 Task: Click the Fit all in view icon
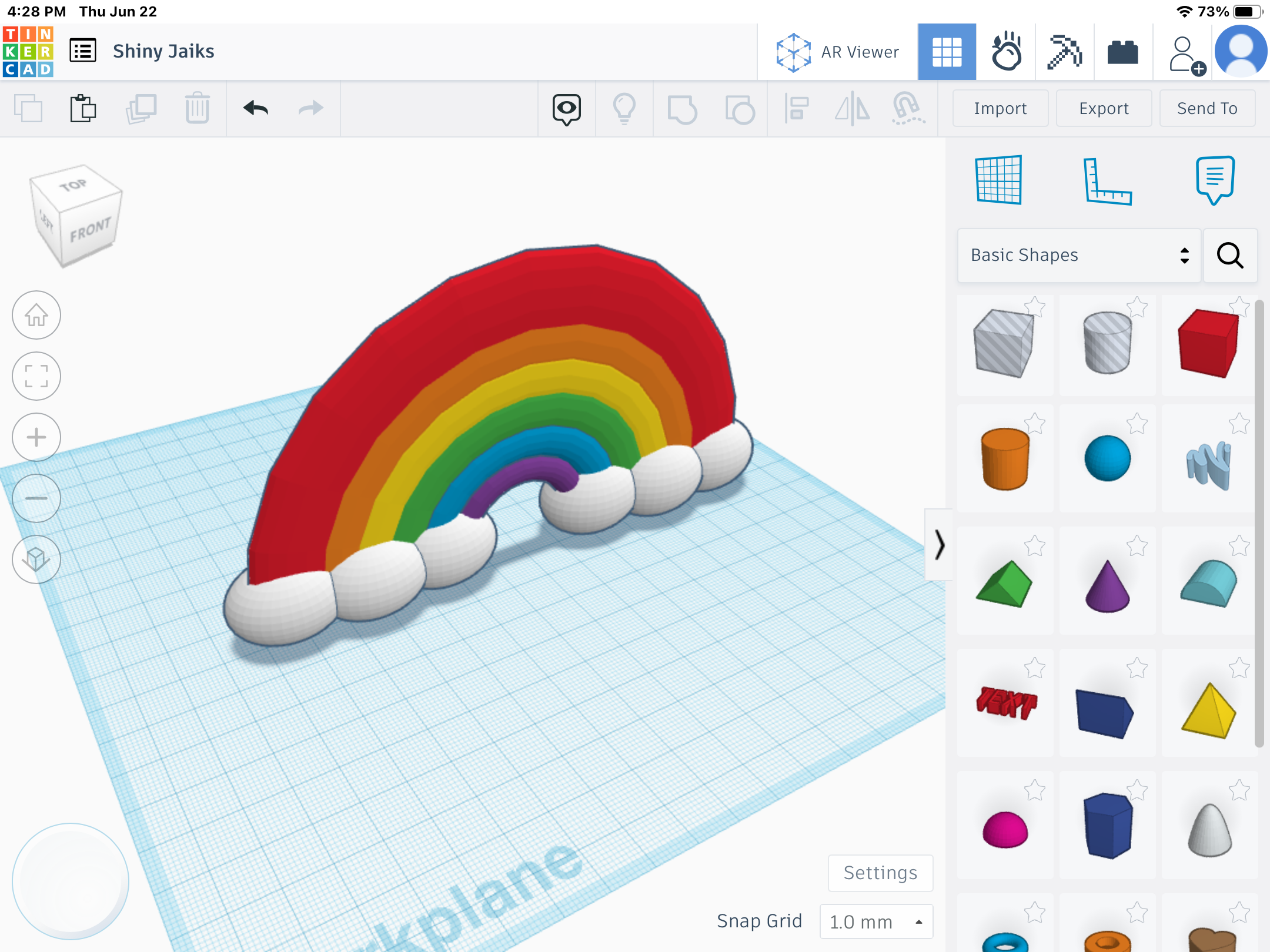[x=36, y=376]
